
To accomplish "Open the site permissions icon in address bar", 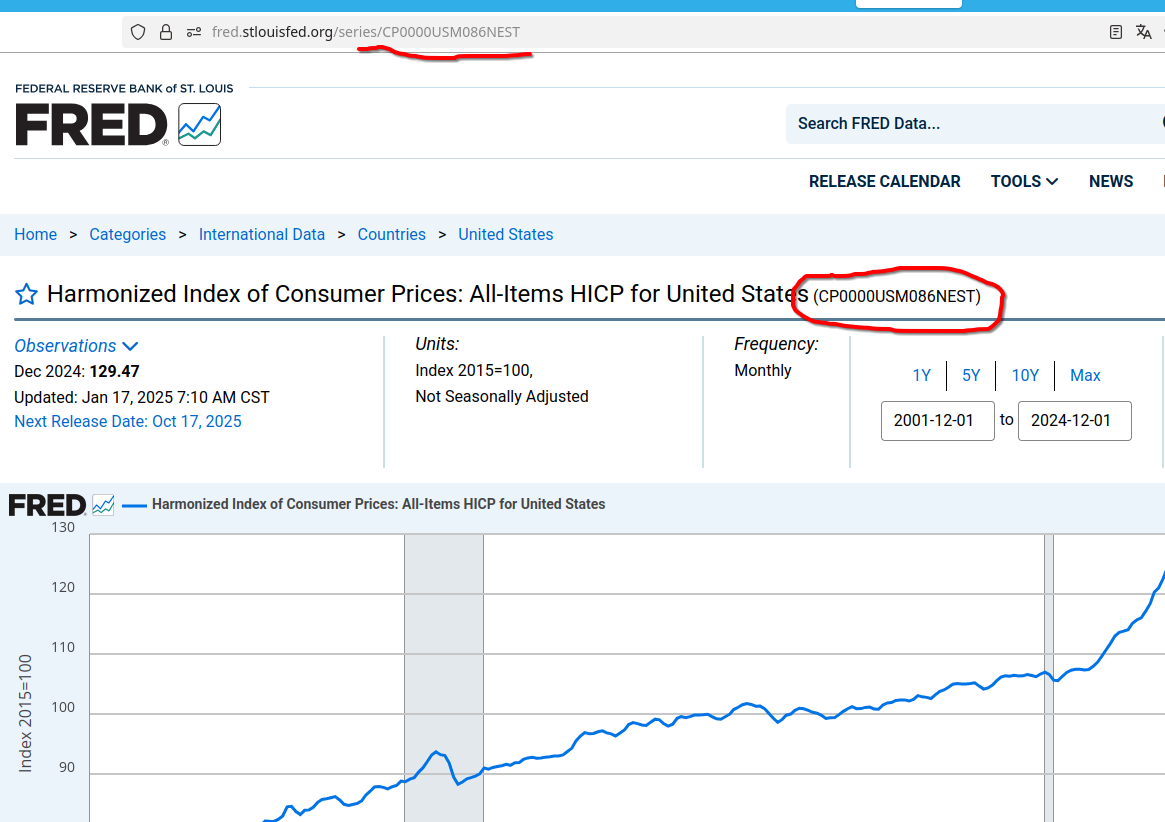I will tap(194, 32).
